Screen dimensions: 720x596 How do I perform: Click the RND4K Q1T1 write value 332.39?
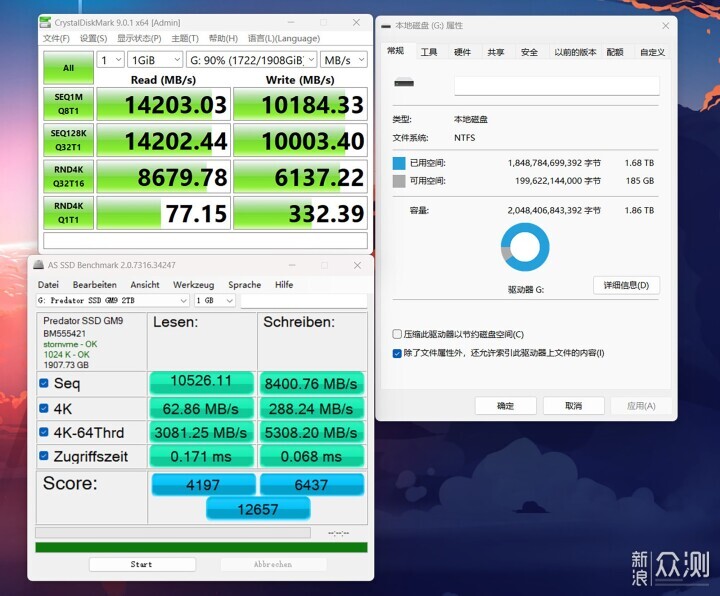300,213
